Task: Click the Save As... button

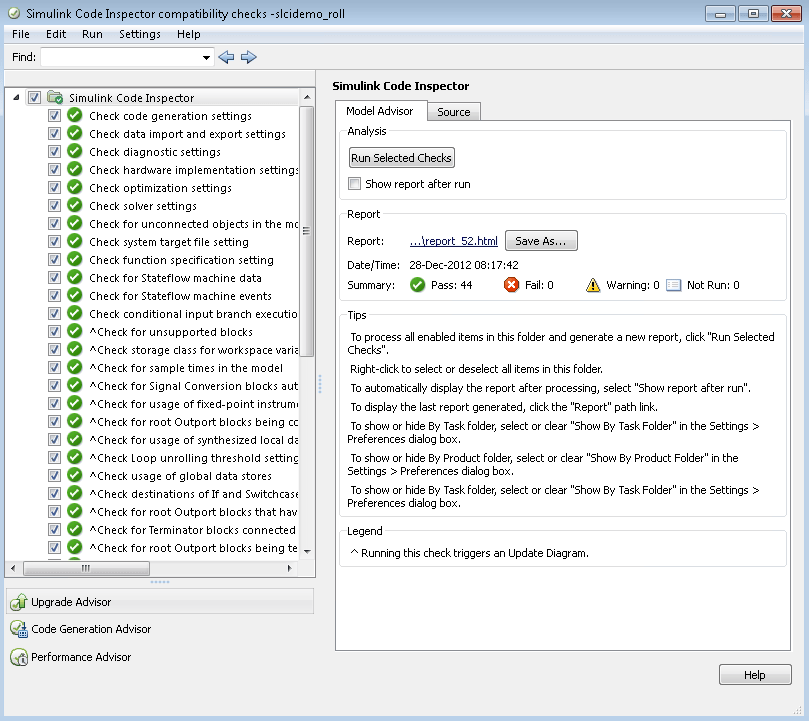Action: (x=541, y=241)
